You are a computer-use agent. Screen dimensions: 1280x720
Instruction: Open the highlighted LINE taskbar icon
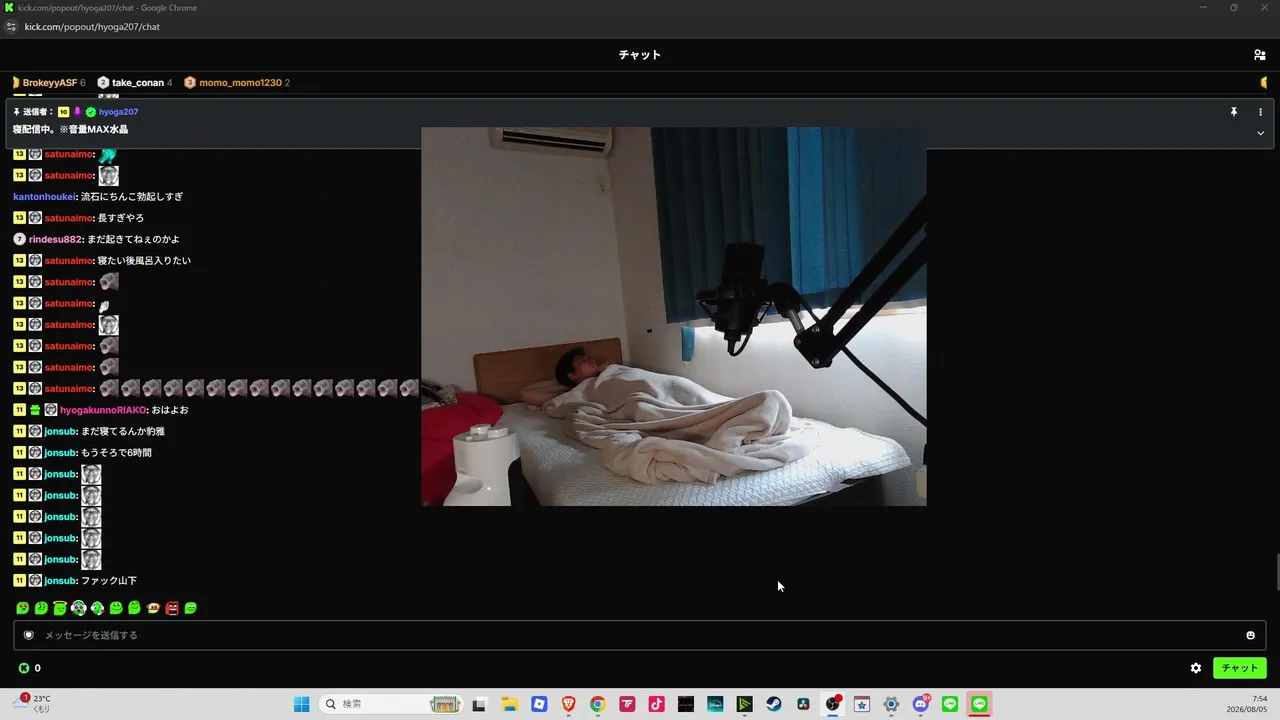click(979, 704)
